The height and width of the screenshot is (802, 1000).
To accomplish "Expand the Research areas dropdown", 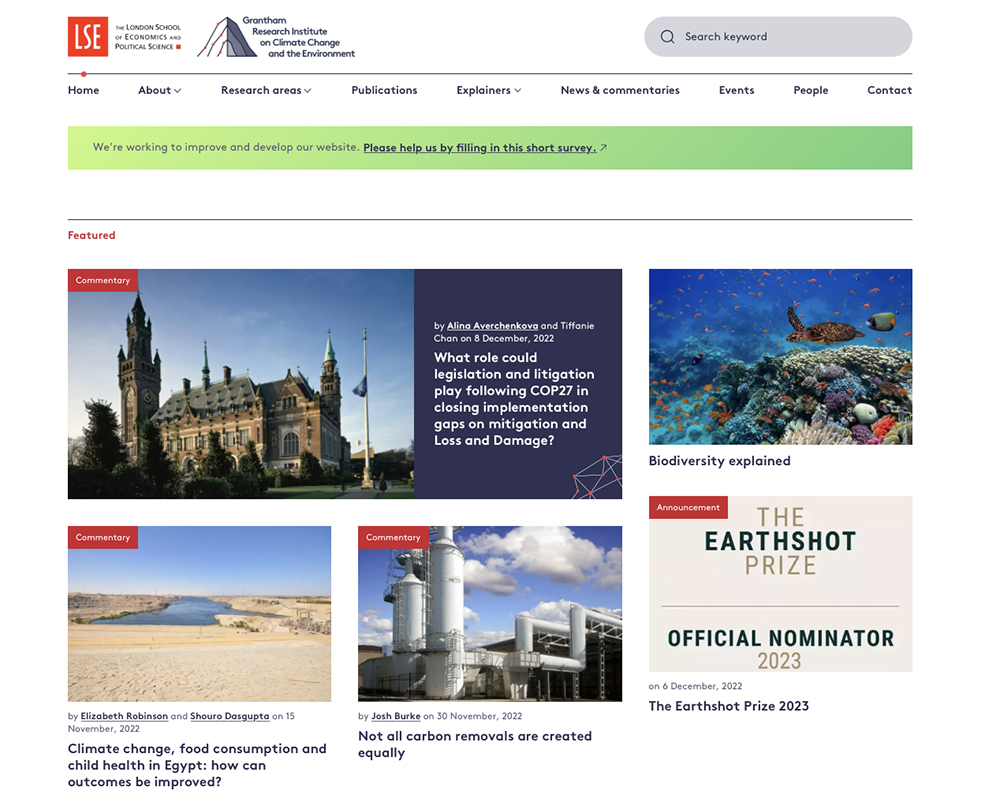I will pos(266,91).
